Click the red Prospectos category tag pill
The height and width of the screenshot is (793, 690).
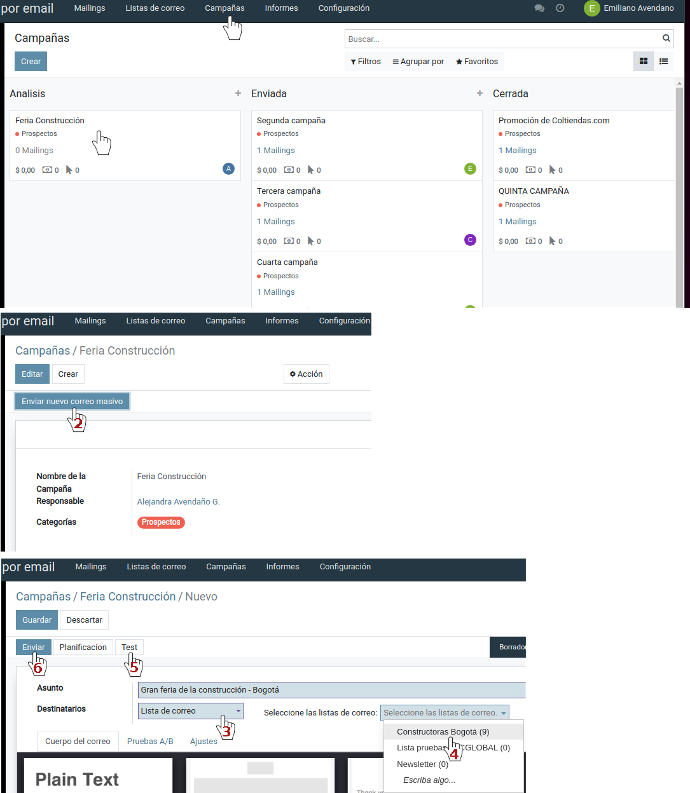(161, 522)
